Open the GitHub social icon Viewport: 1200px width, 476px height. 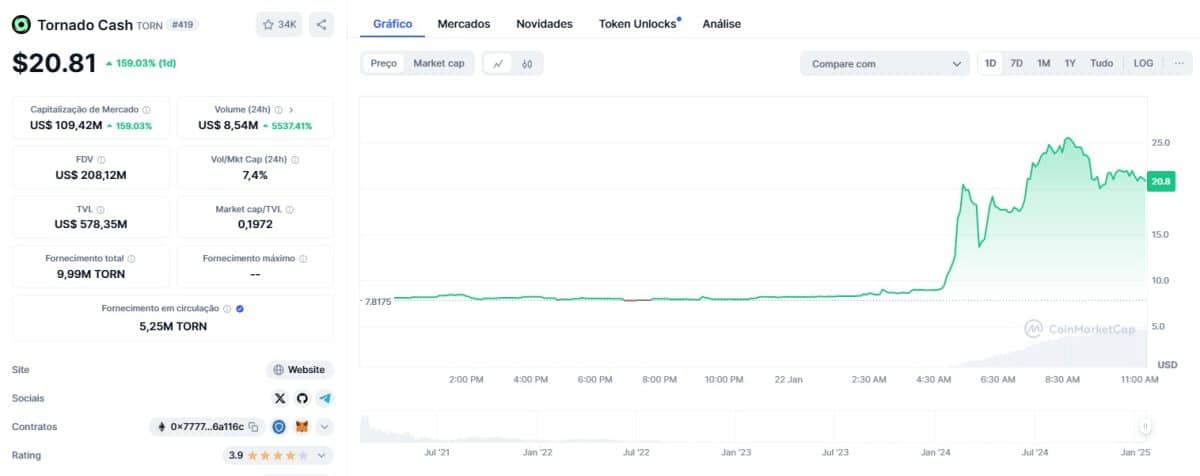[x=302, y=398]
